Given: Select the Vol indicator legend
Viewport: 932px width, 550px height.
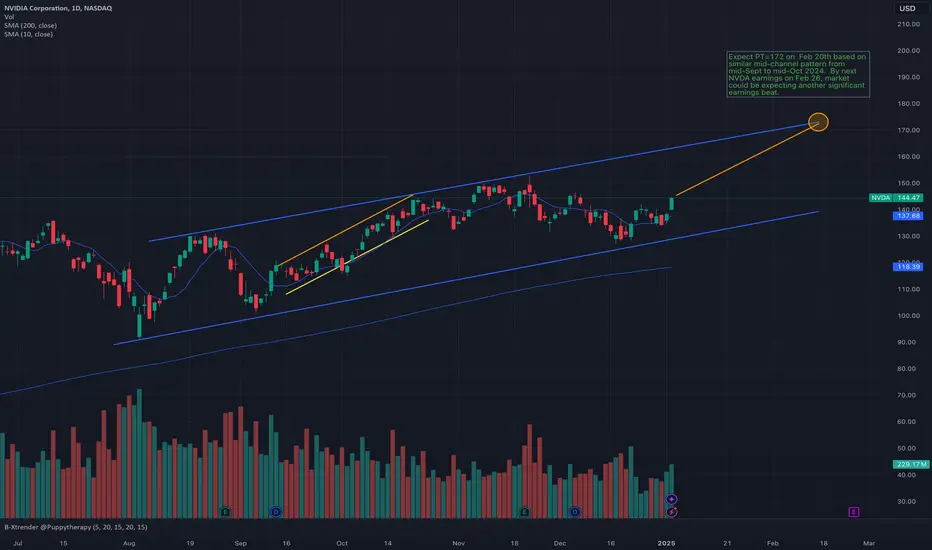Looking at the screenshot, I should point(9,17).
